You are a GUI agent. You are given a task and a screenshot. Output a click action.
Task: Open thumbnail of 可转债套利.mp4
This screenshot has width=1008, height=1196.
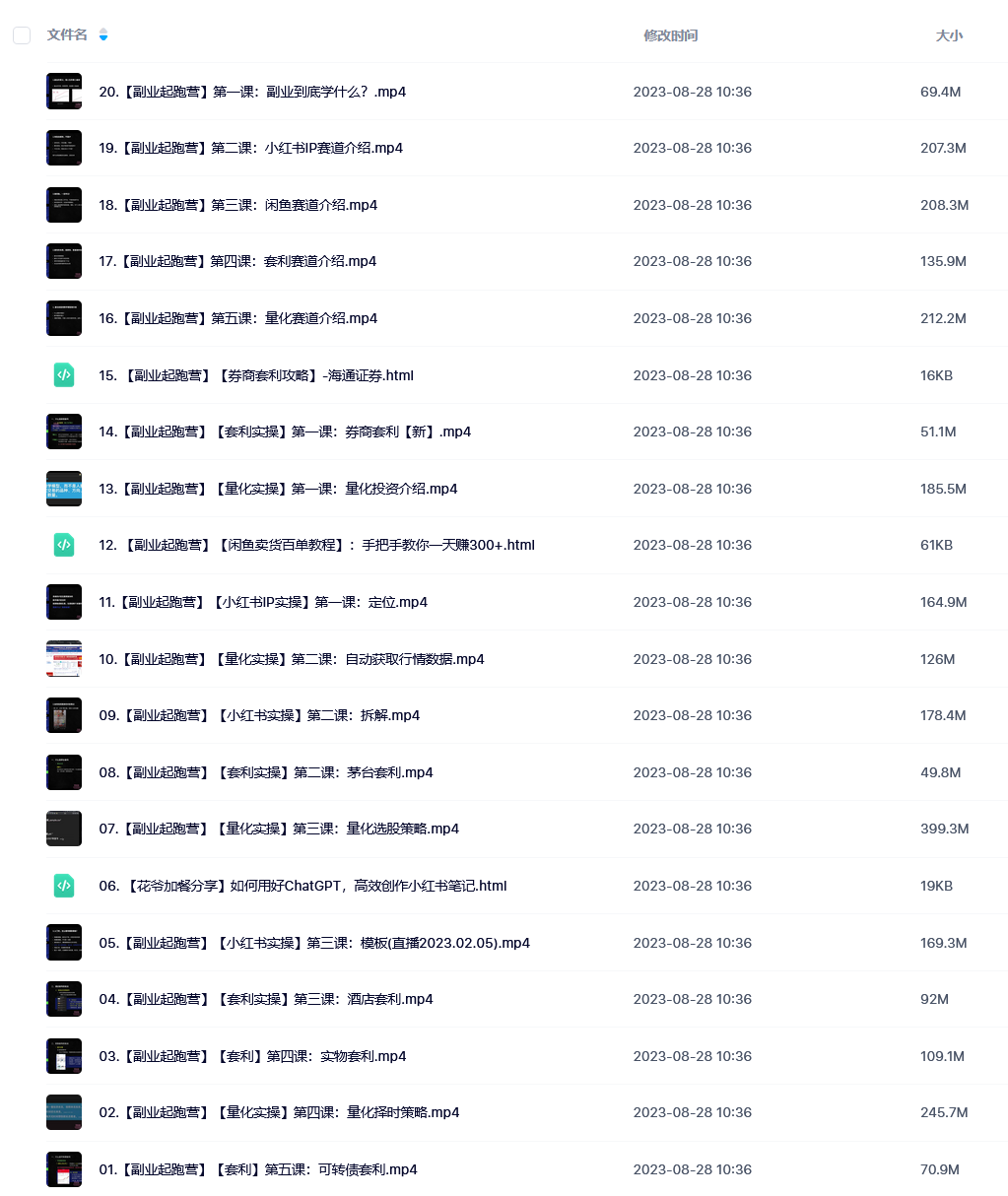tap(64, 1168)
